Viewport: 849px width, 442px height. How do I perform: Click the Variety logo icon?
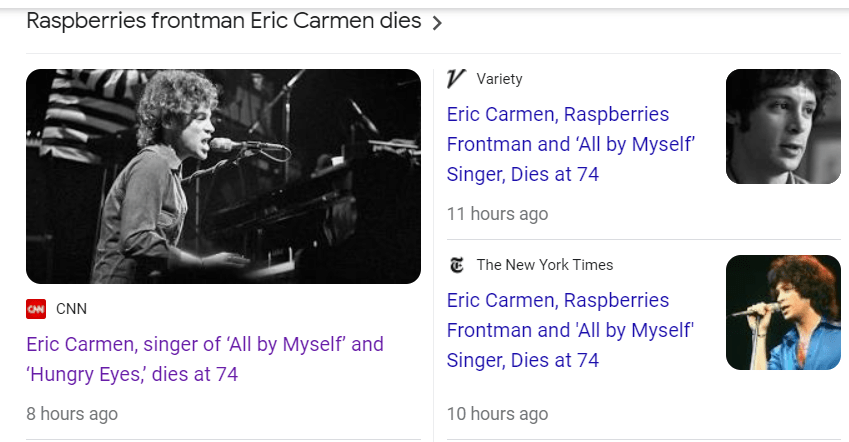pyautogui.click(x=457, y=79)
